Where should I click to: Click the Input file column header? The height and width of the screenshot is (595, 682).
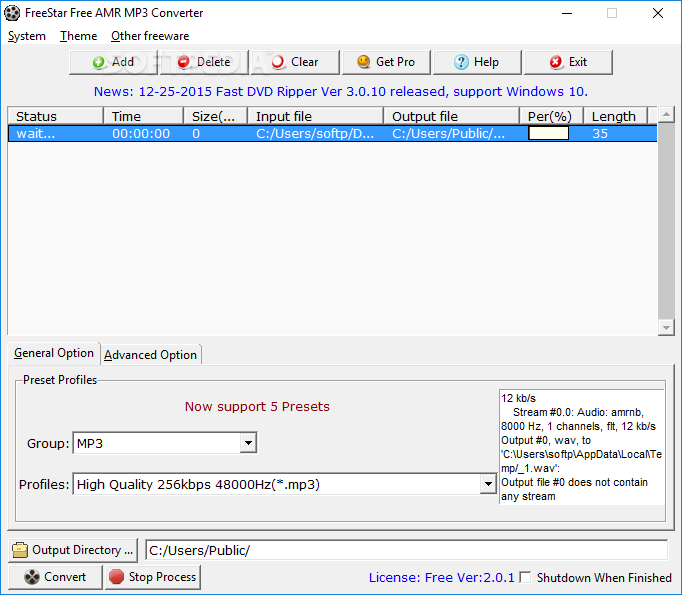pos(315,116)
